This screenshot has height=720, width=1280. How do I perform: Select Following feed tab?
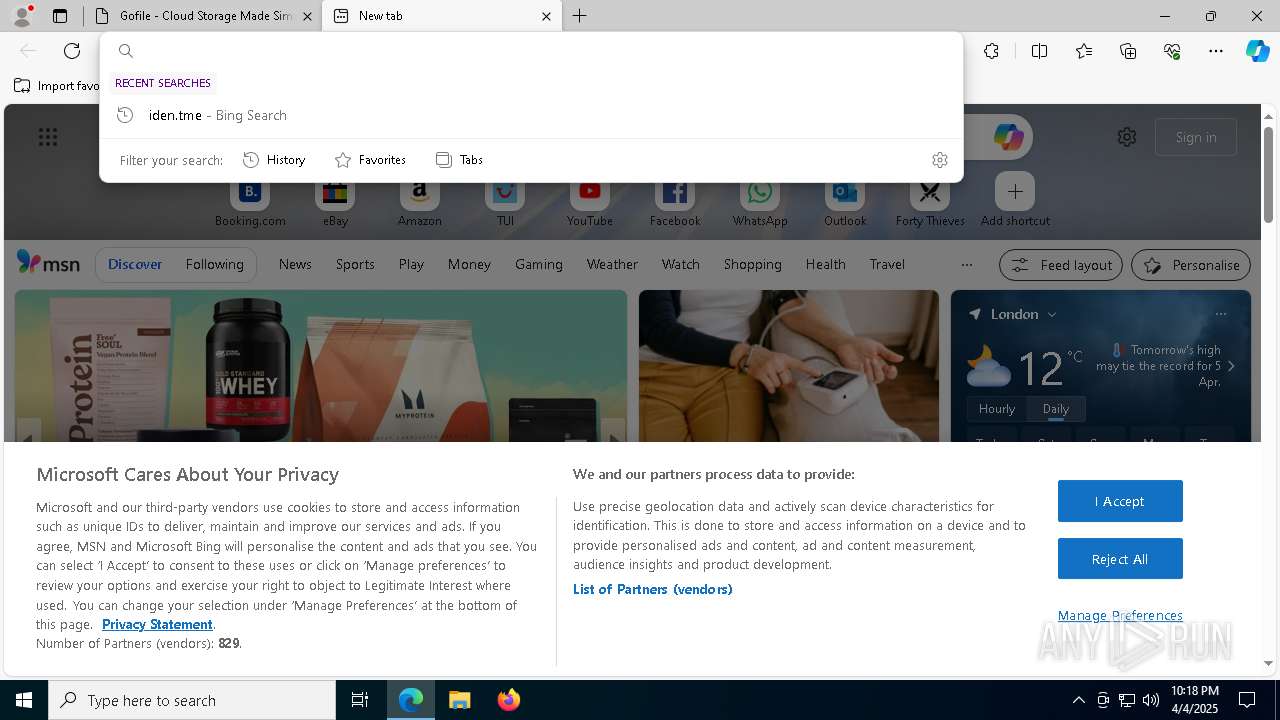tap(214, 265)
